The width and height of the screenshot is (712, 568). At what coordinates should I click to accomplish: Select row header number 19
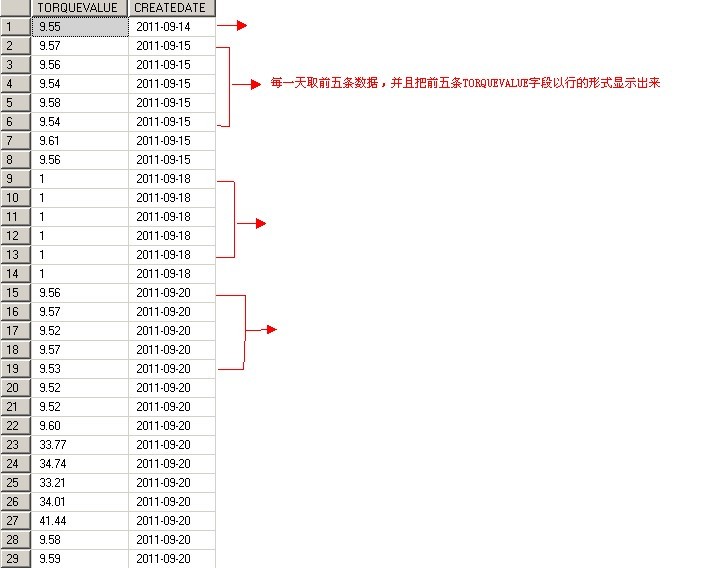pos(15,369)
